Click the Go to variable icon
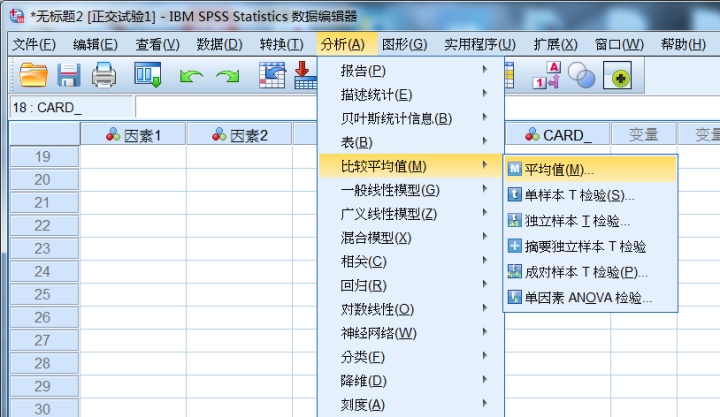Viewport: 720px width, 417px height. (x=305, y=75)
